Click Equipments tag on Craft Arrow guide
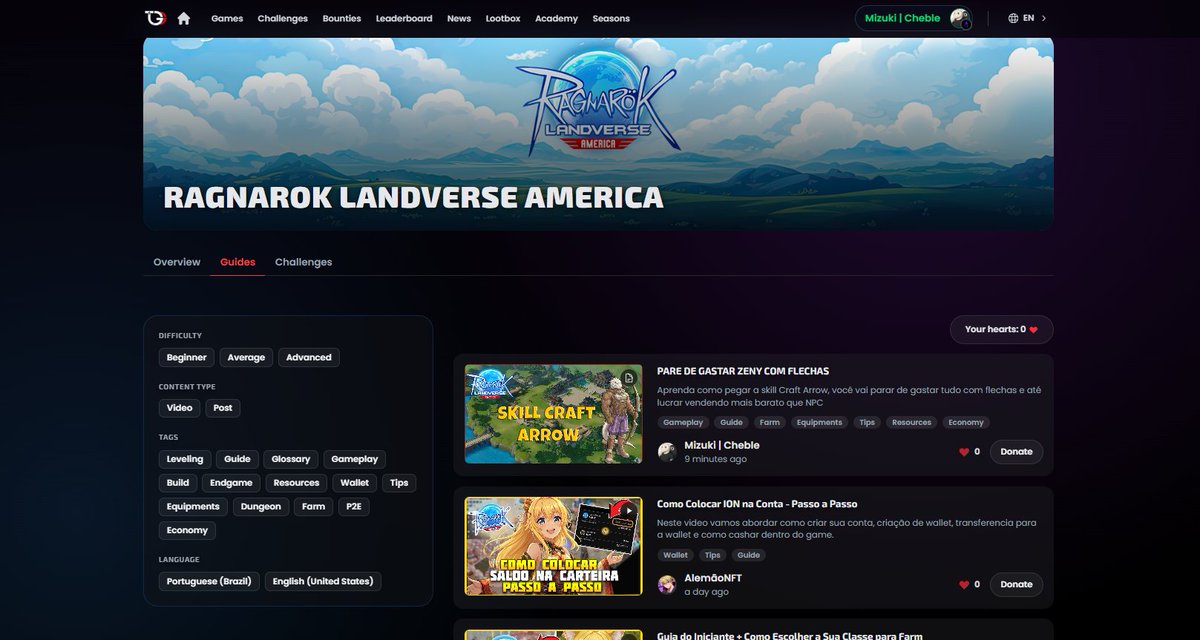 click(x=819, y=422)
